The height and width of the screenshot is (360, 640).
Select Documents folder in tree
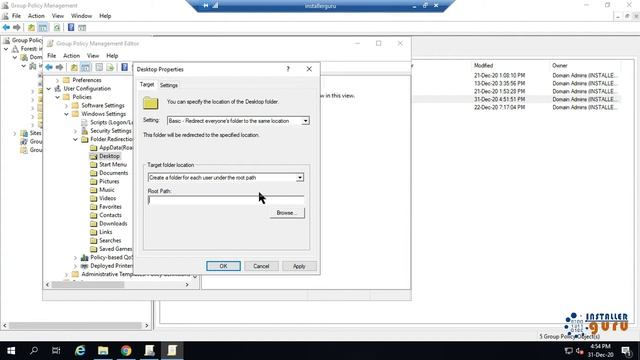pyautogui.click(x=113, y=173)
